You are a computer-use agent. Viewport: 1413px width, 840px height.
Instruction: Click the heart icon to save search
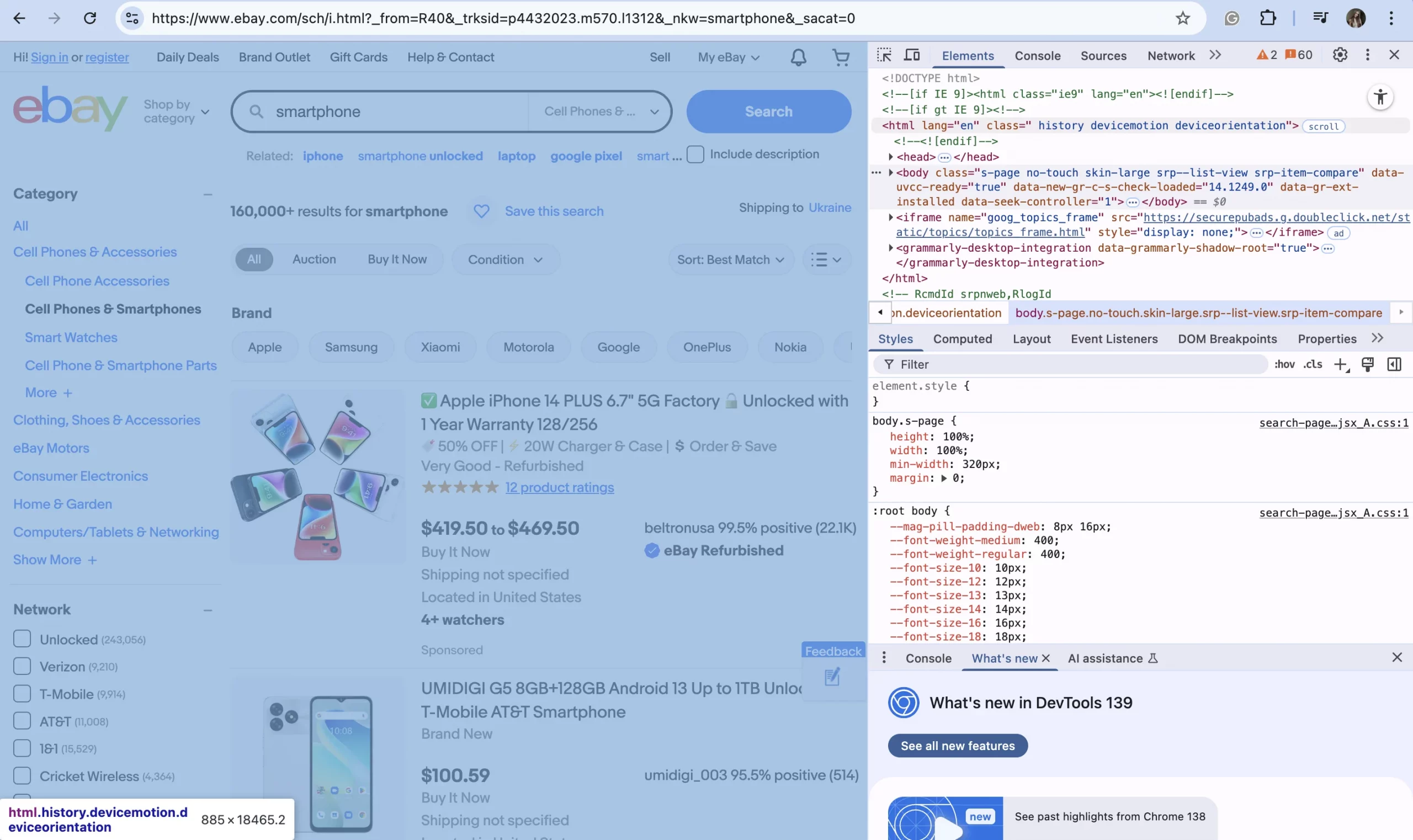[x=481, y=211]
